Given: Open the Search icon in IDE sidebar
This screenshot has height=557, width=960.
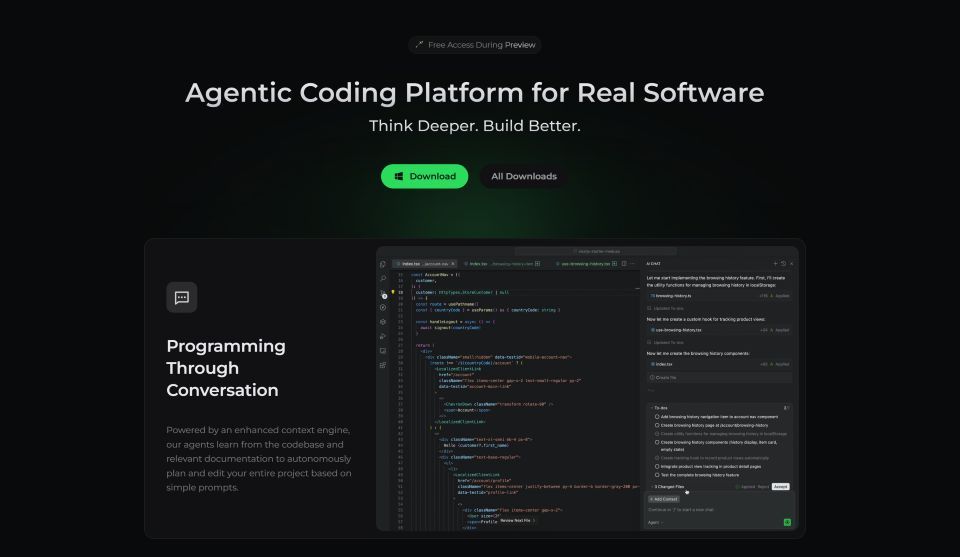Looking at the screenshot, I should (383, 278).
